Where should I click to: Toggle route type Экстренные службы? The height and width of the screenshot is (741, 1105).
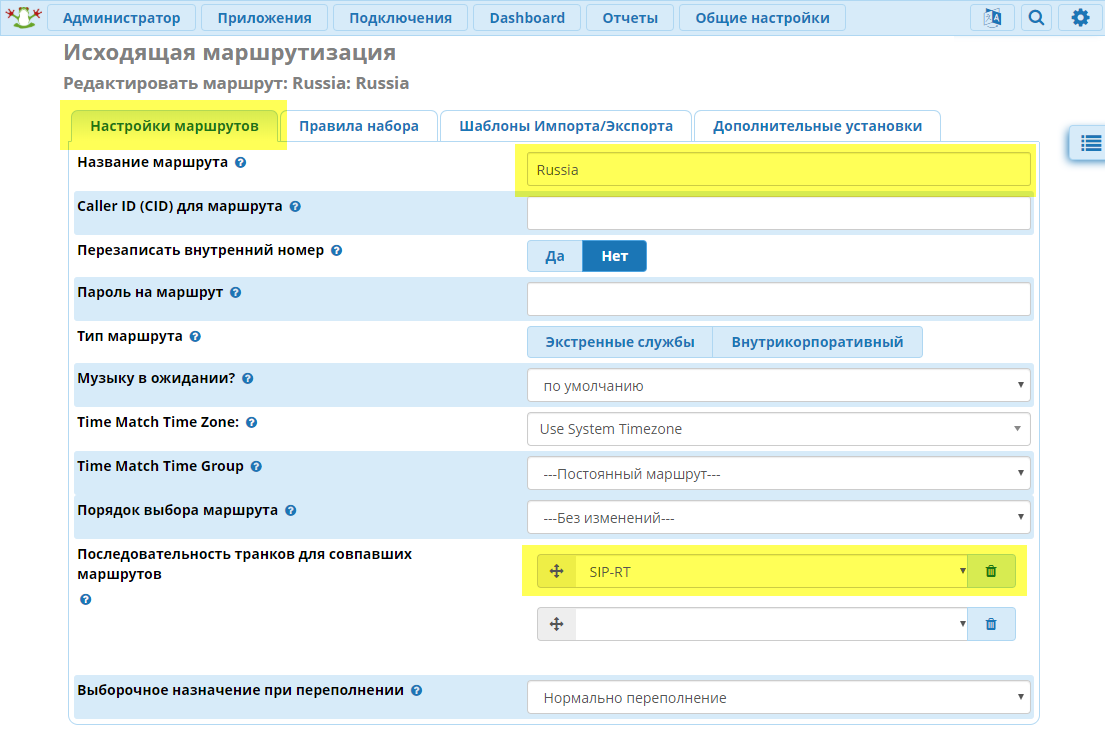(x=620, y=342)
